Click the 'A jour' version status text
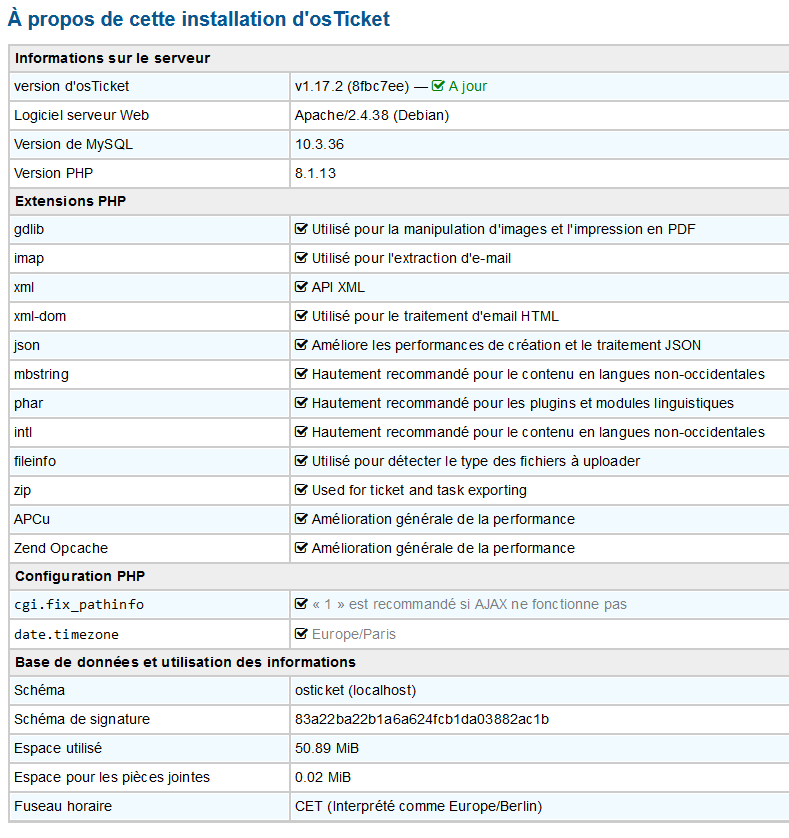The height and width of the screenshot is (838, 789). (x=467, y=86)
